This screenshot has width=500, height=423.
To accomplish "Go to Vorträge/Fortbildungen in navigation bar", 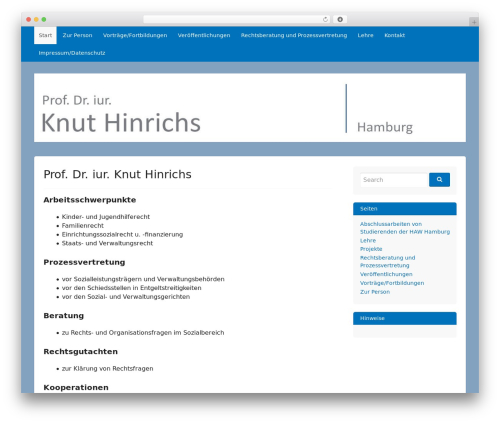I will coord(135,35).
